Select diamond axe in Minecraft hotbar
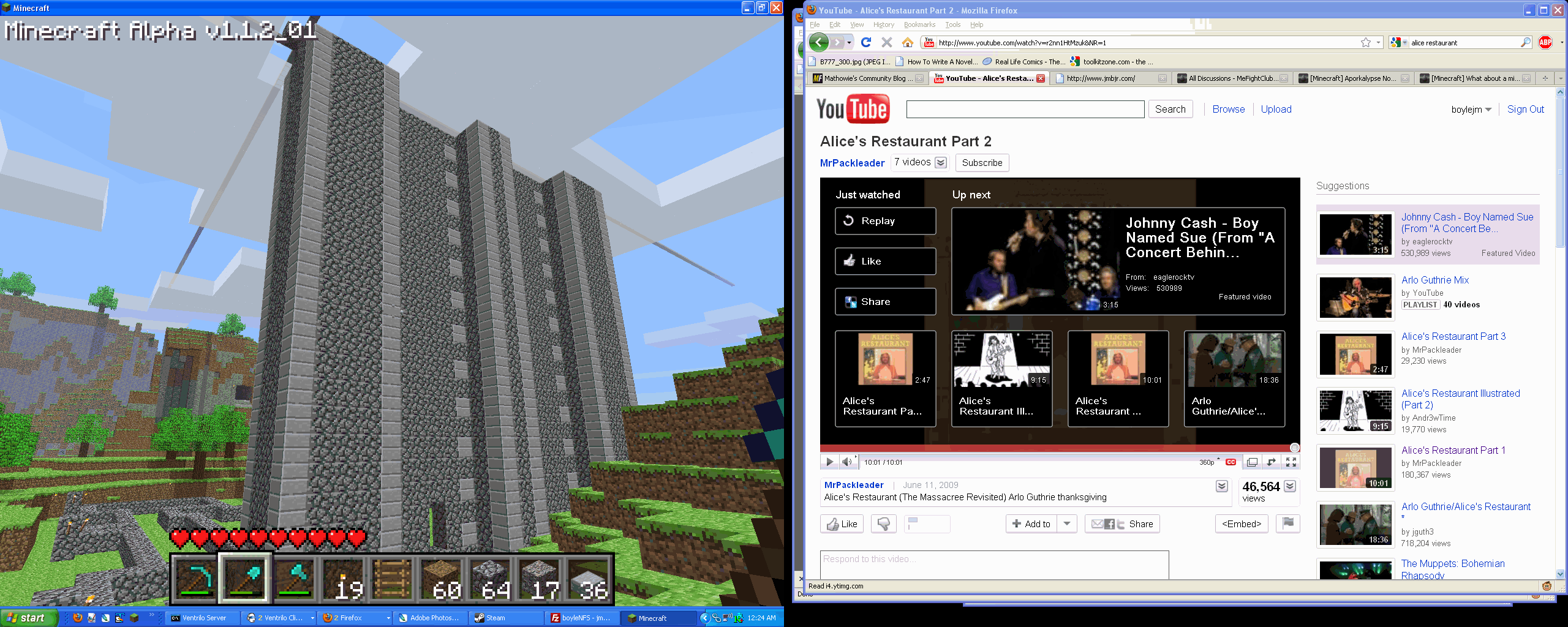 coord(294,580)
